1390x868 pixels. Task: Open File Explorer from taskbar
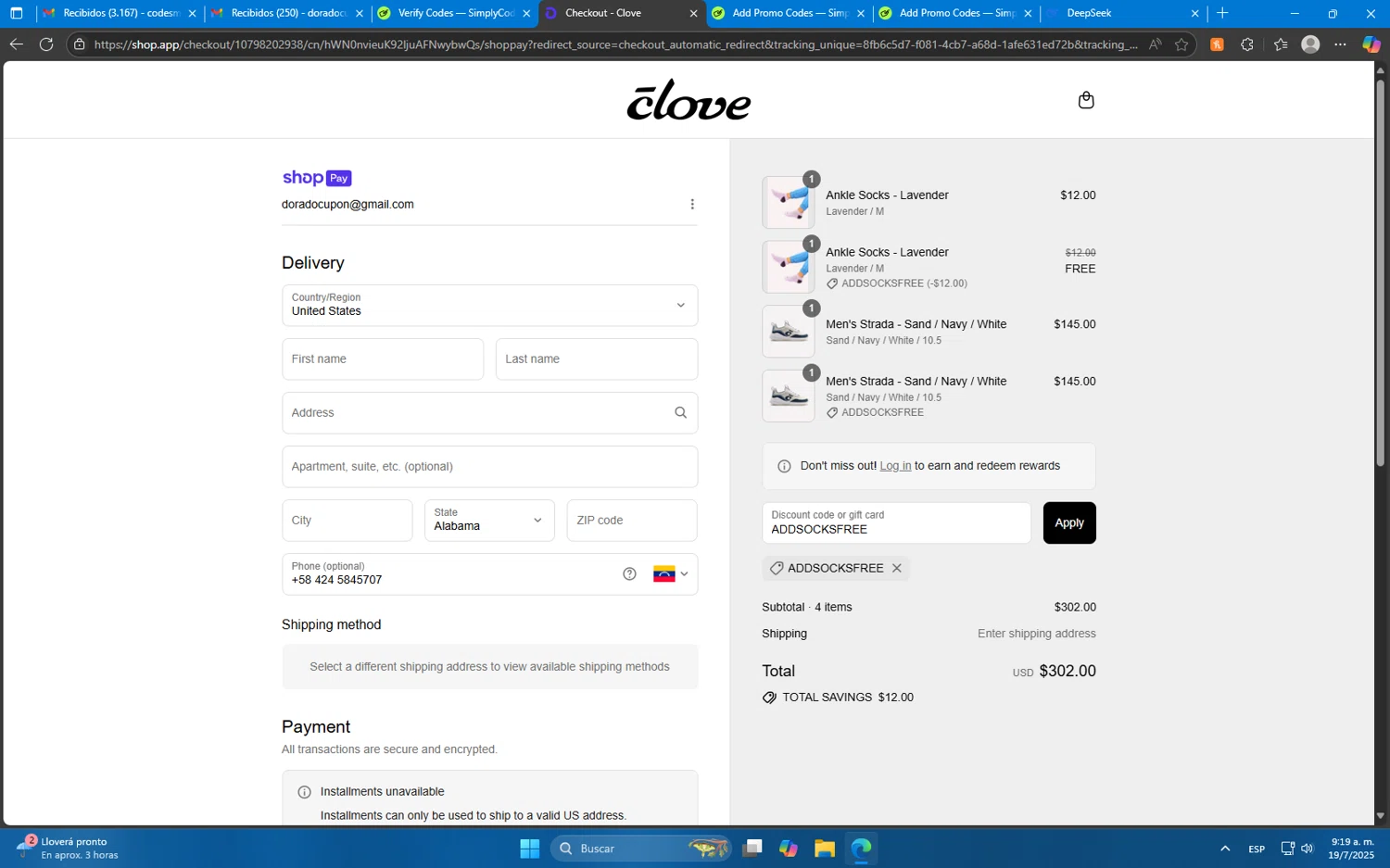[x=825, y=849]
